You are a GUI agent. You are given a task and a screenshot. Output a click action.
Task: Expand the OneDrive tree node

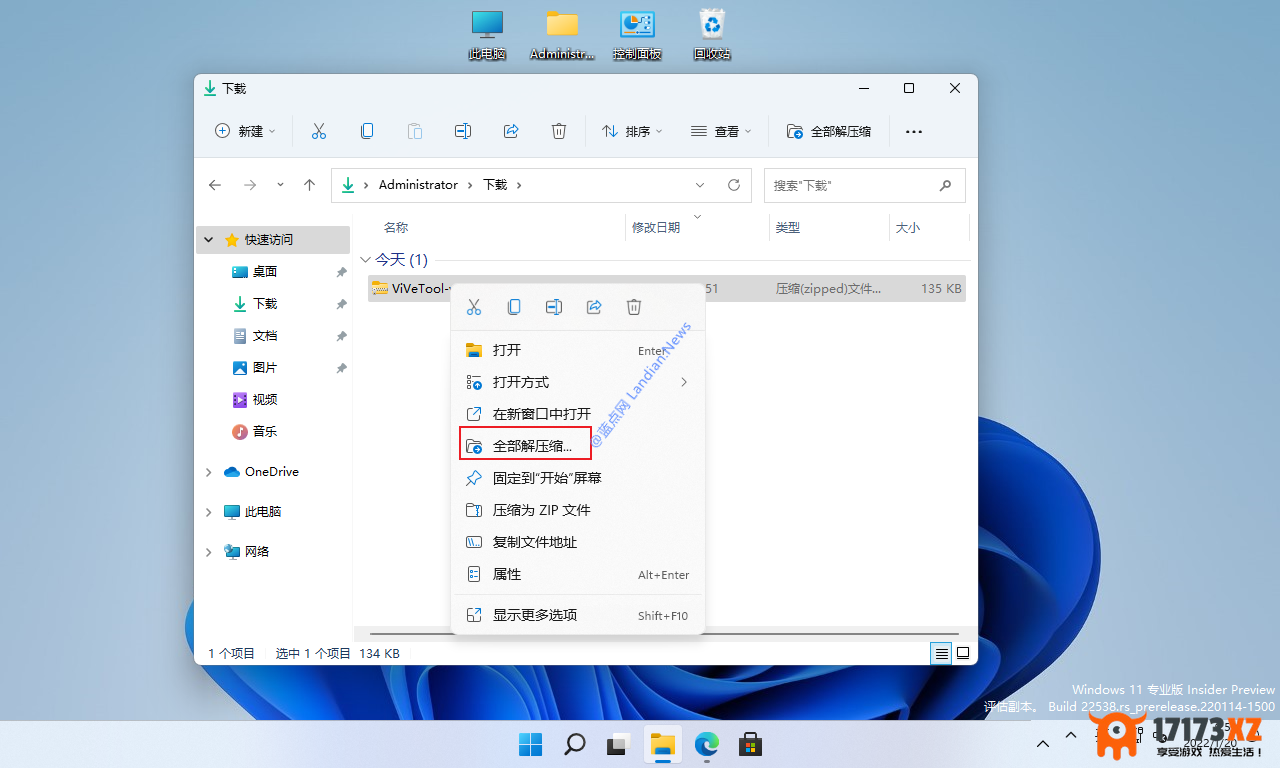pos(209,472)
